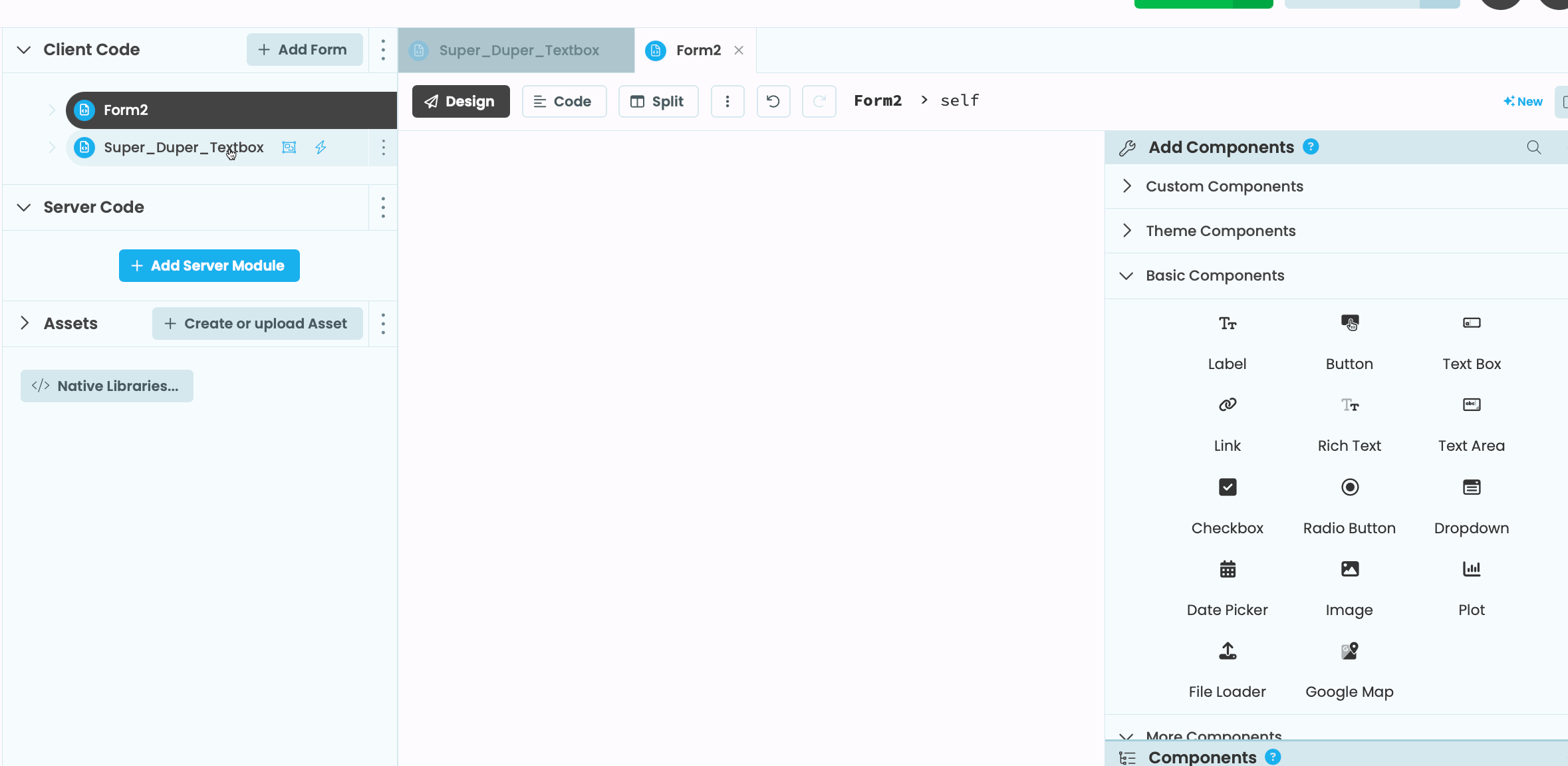Select the Checkbox component
The image size is (1568, 766).
click(x=1227, y=507)
